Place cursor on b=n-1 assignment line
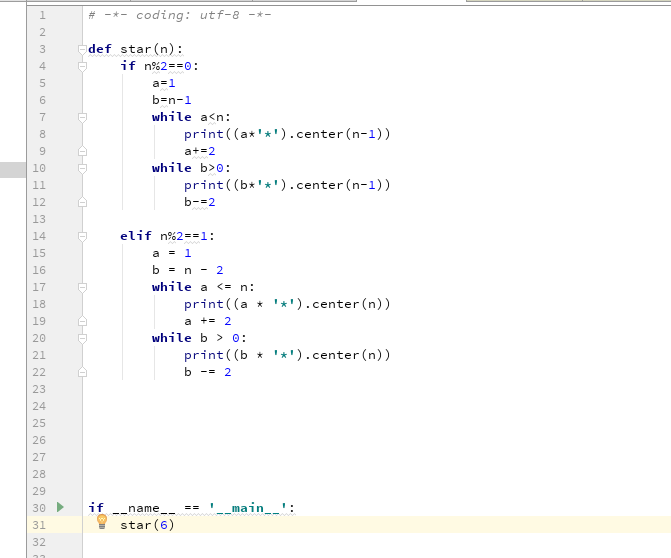This screenshot has width=671, height=558. (171, 100)
